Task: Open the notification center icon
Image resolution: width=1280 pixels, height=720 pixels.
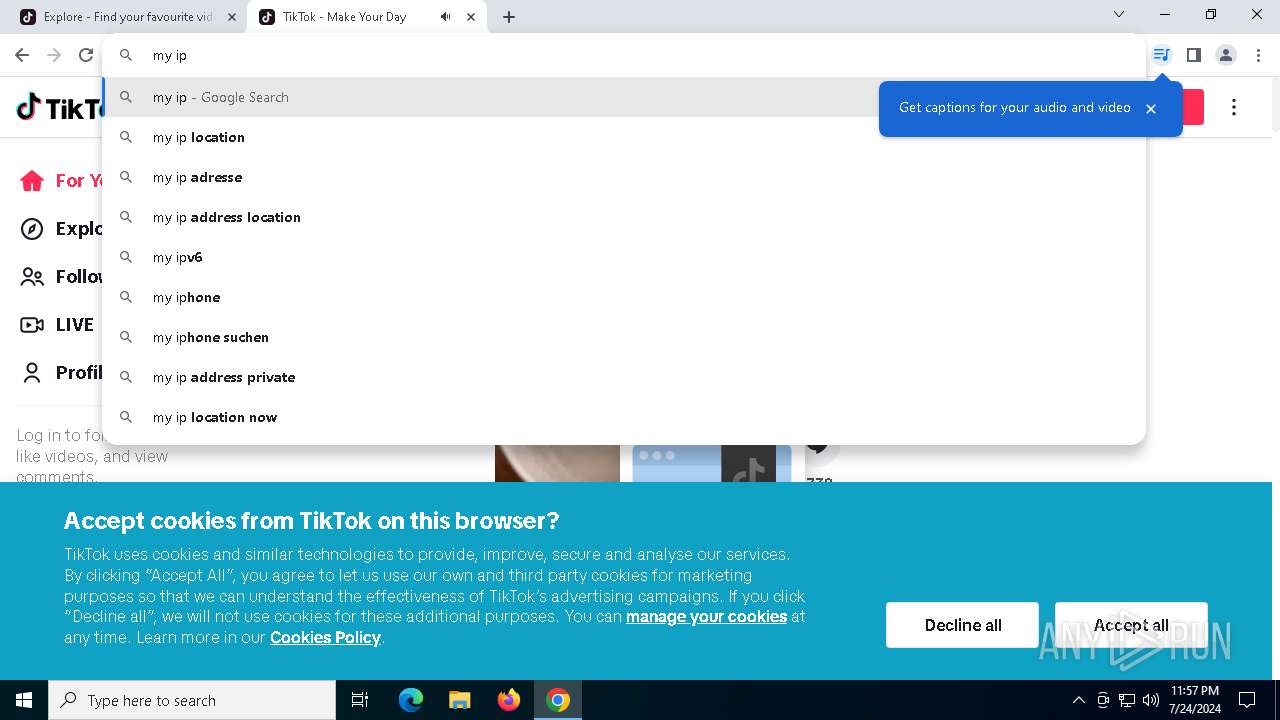Action: click(x=1247, y=700)
